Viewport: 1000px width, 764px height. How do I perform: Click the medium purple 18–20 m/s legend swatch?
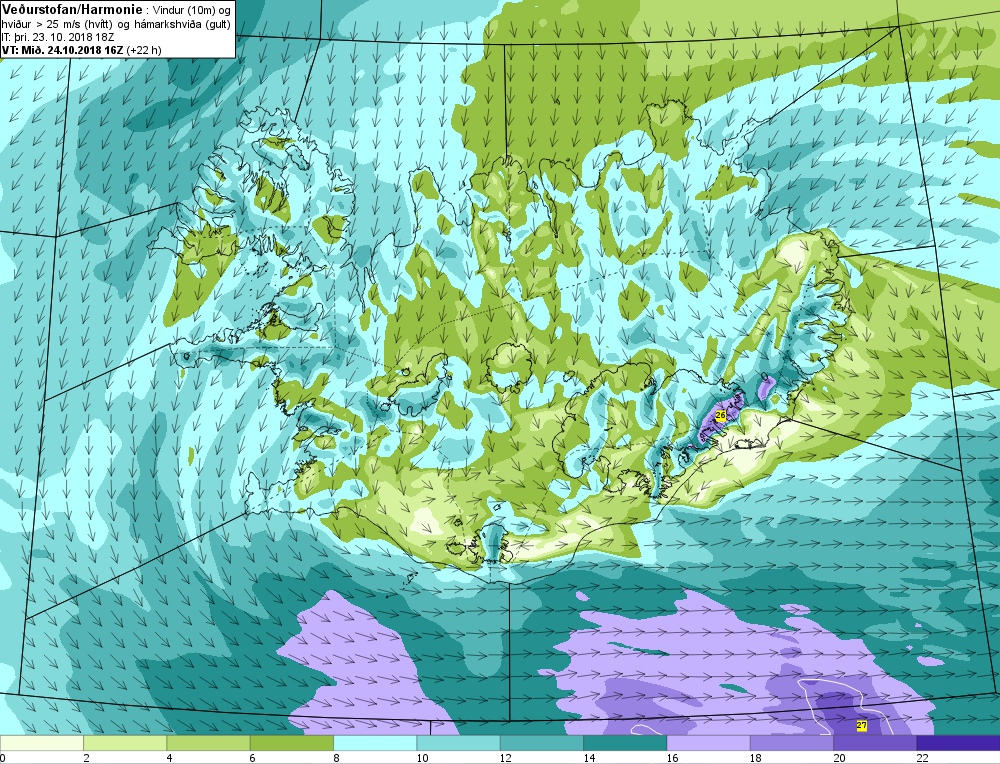(x=791, y=743)
